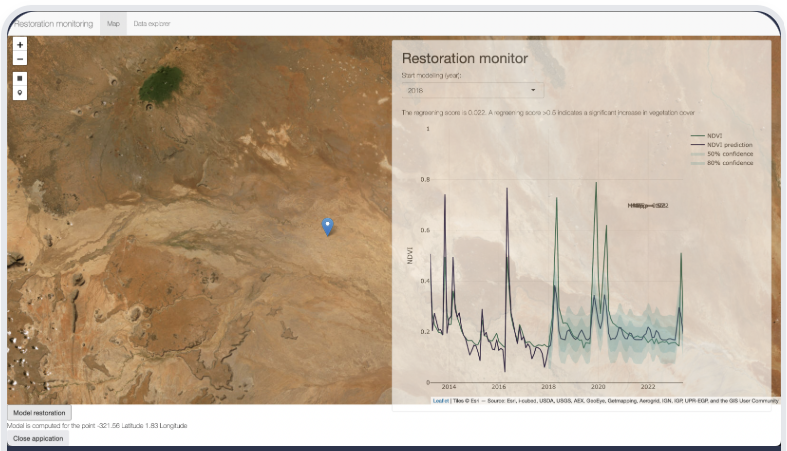Screen dimensions: 787x451
Task: Open the Leaflet attribution link
Action: [441, 401]
